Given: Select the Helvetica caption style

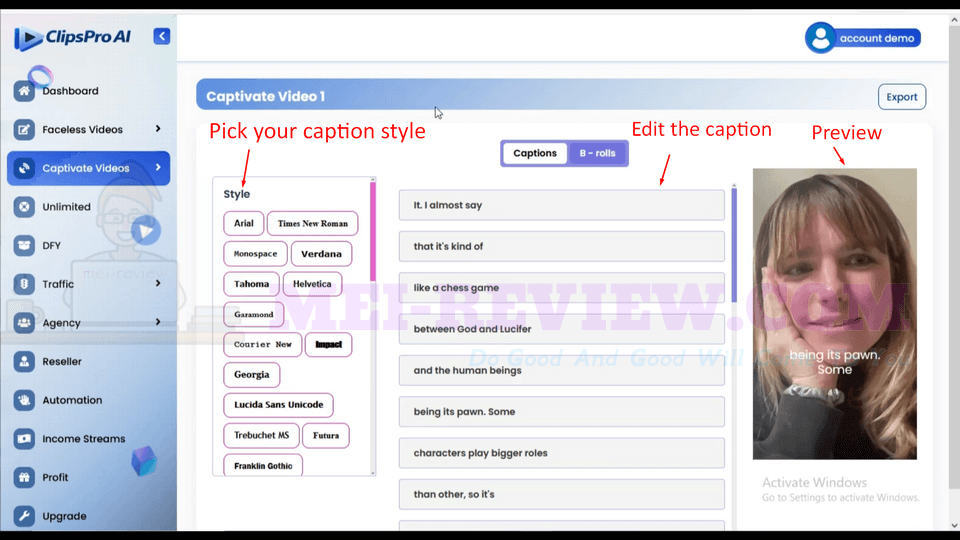Looking at the screenshot, I should [312, 283].
